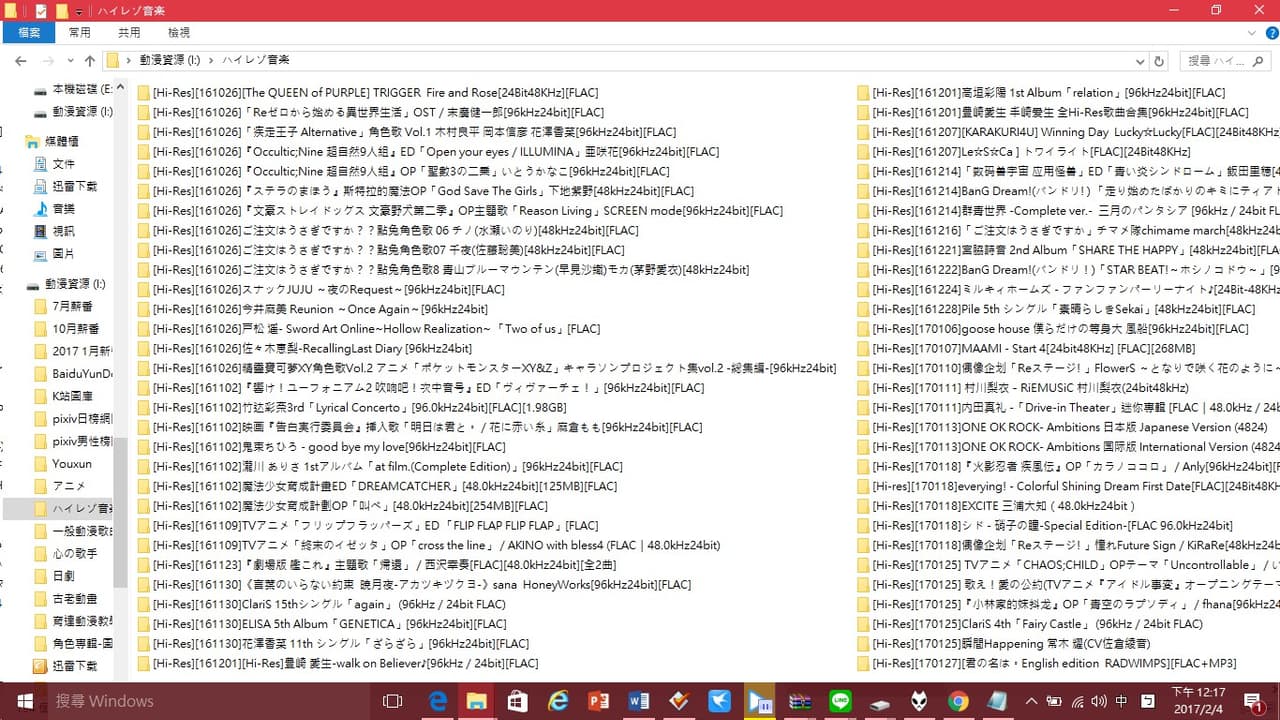The image size is (1280, 720).
Task: Select the Reゼロ OST 末廣健一郎 folder
Action: [x=370, y=112]
